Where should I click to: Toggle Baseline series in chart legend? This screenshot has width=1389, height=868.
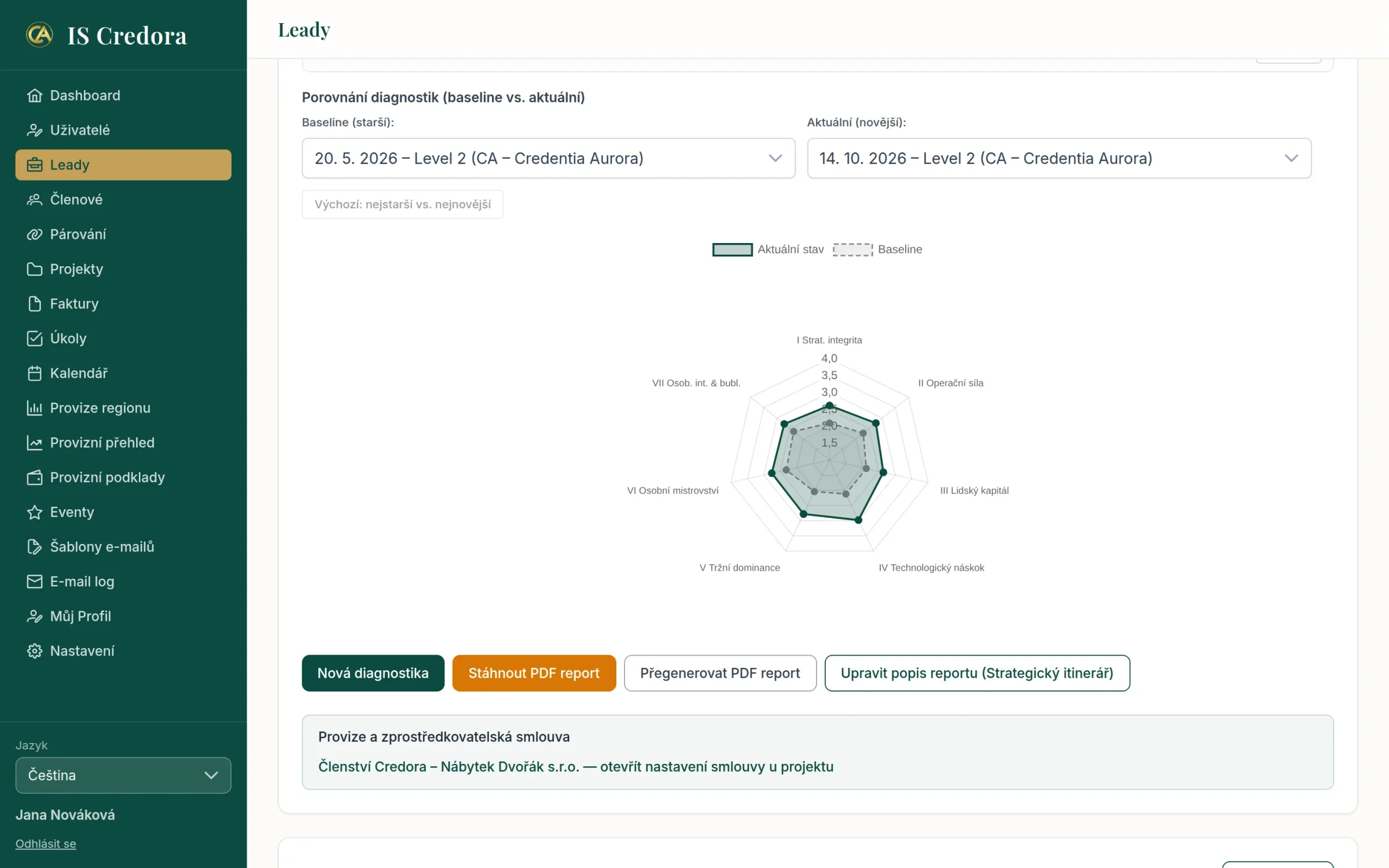pyautogui.click(x=877, y=249)
